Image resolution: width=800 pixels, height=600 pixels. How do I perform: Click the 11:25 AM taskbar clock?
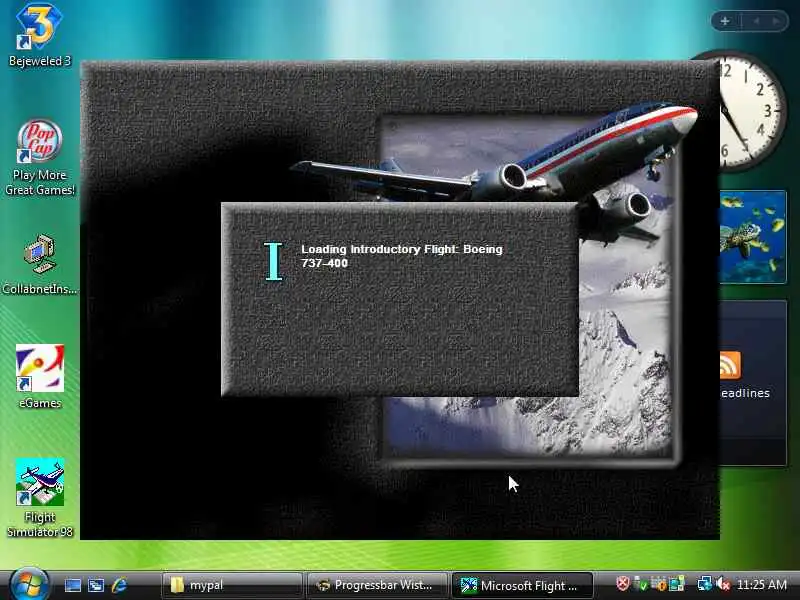click(762, 584)
